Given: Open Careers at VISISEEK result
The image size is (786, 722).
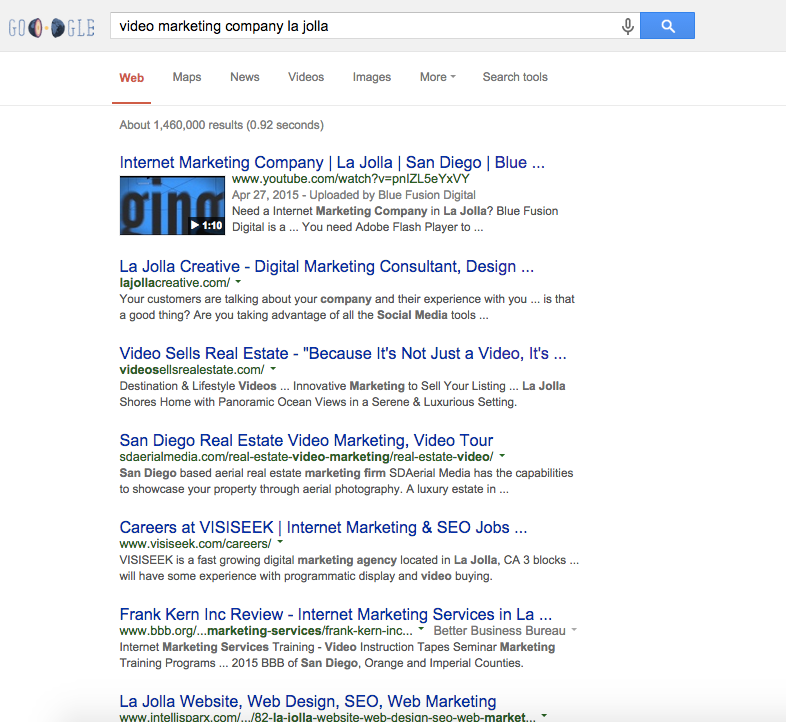Looking at the screenshot, I should click(x=323, y=527).
